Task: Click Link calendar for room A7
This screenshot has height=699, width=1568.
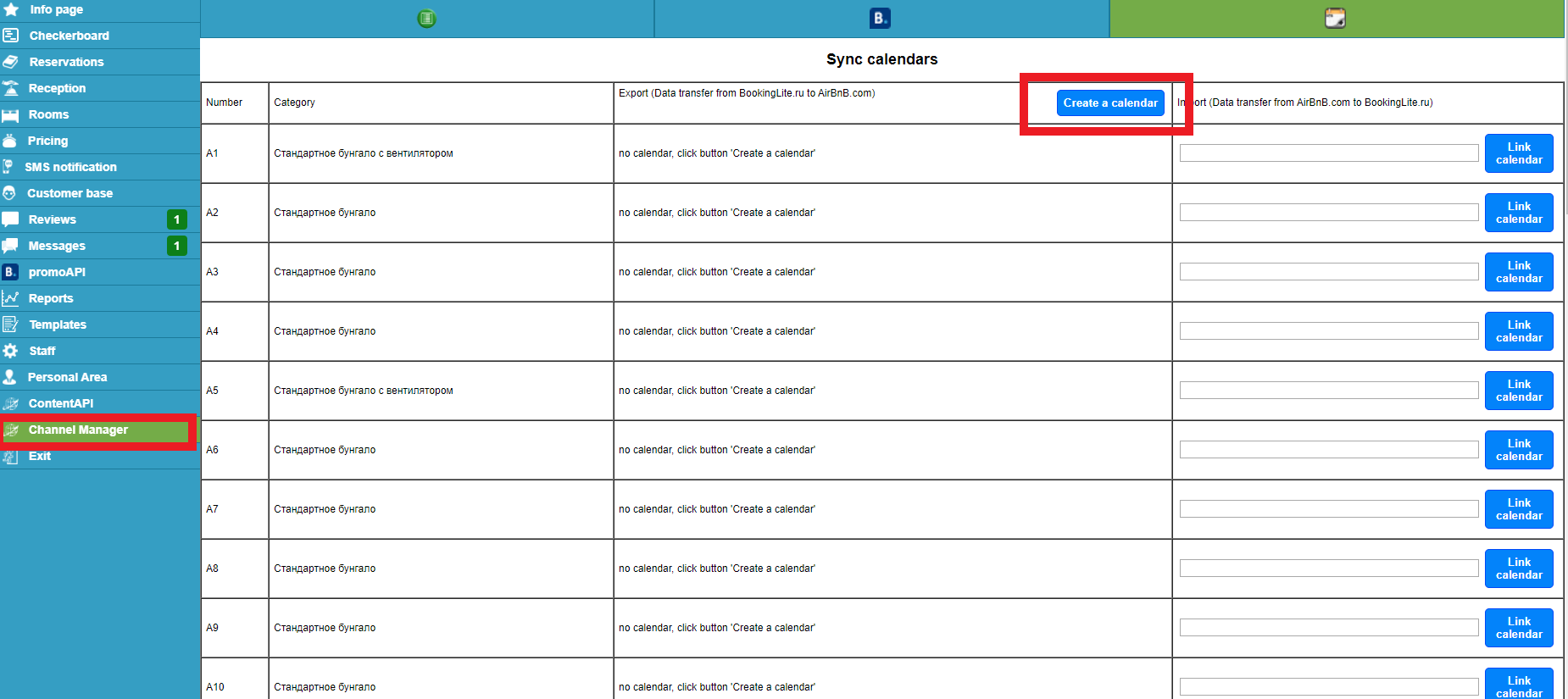Action: pos(1519,509)
